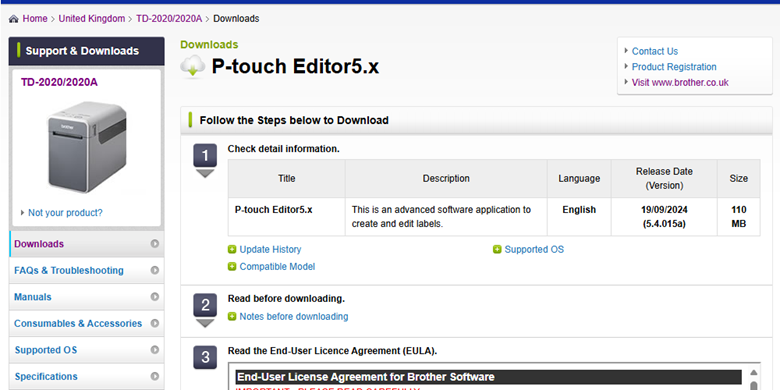
Task: Click the EULA scrollbar up arrow
Action: point(754,373)
